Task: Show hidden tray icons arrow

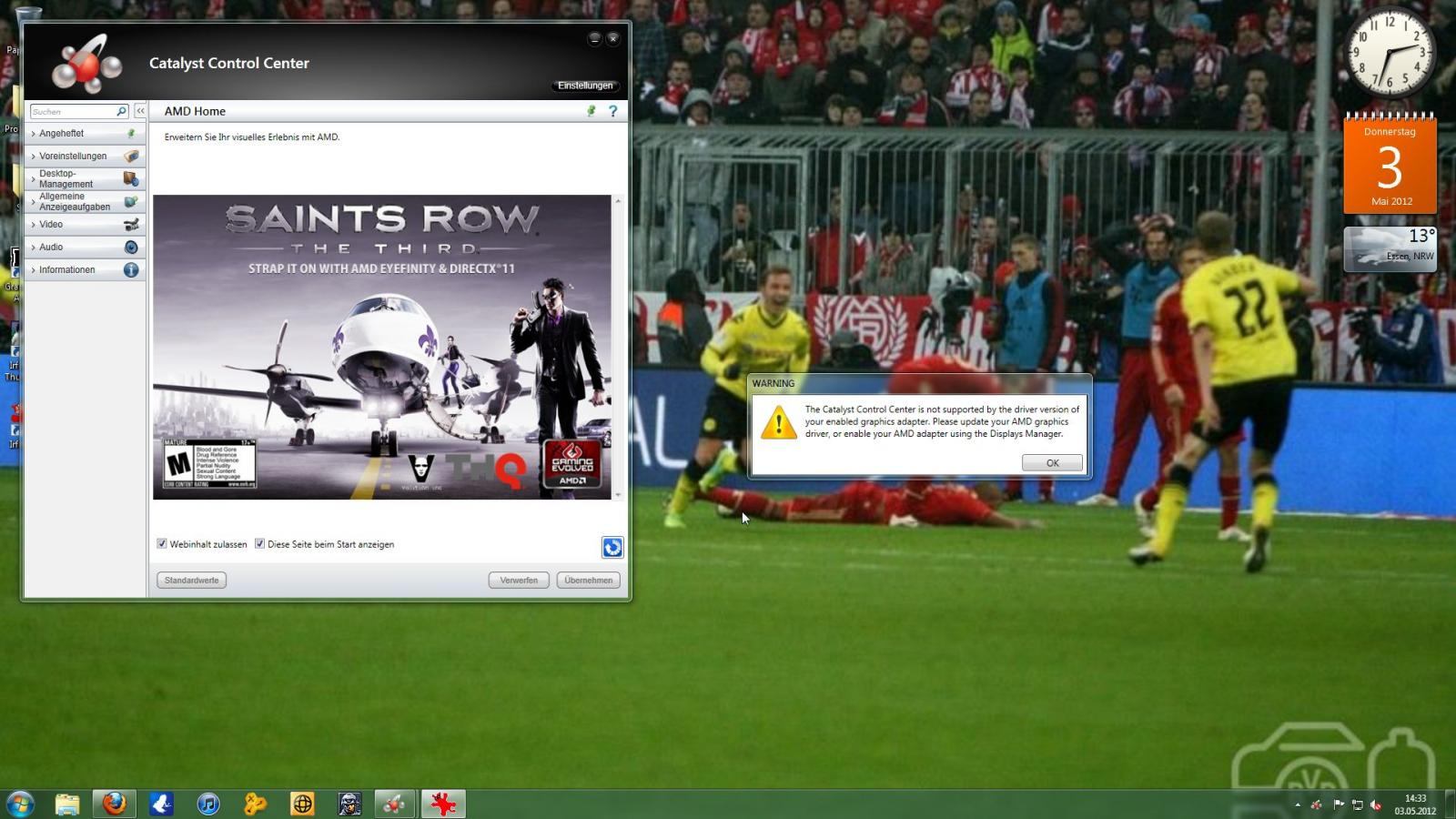Action: [1298, 804]
